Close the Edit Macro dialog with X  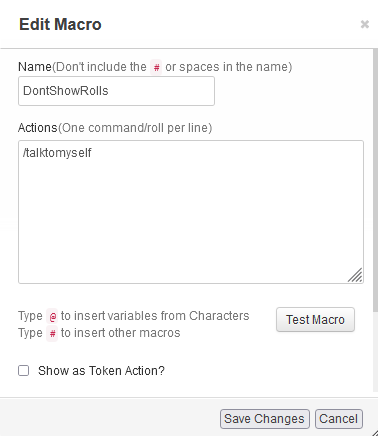365,24
